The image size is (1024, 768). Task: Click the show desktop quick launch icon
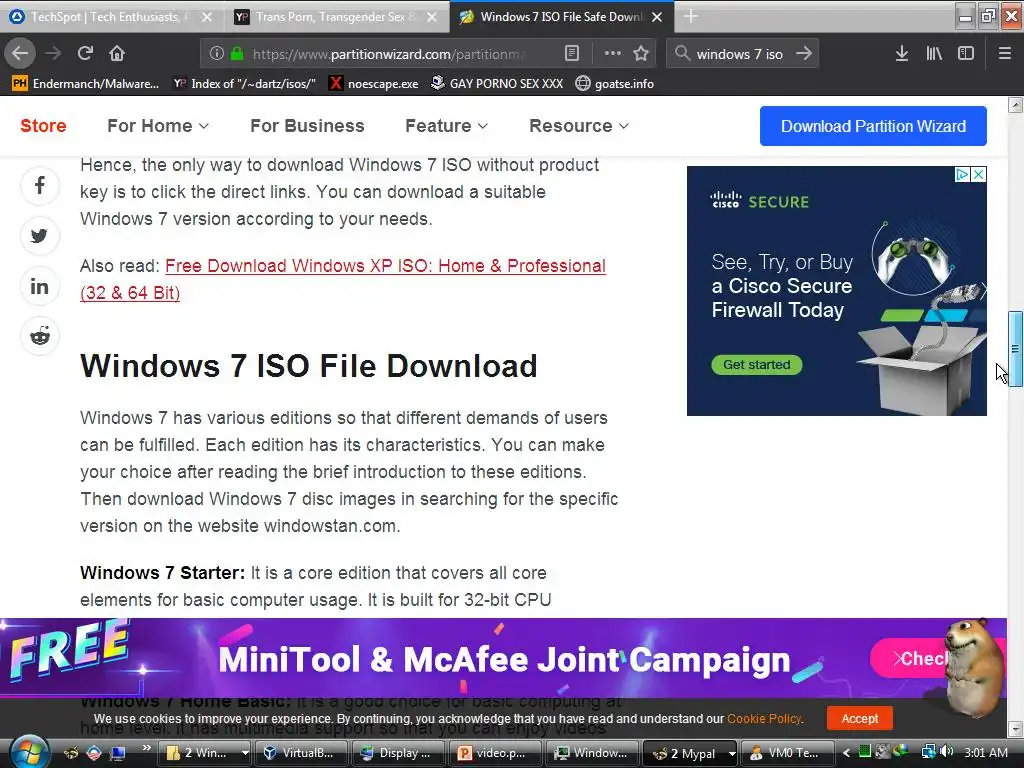pos(118,753)
